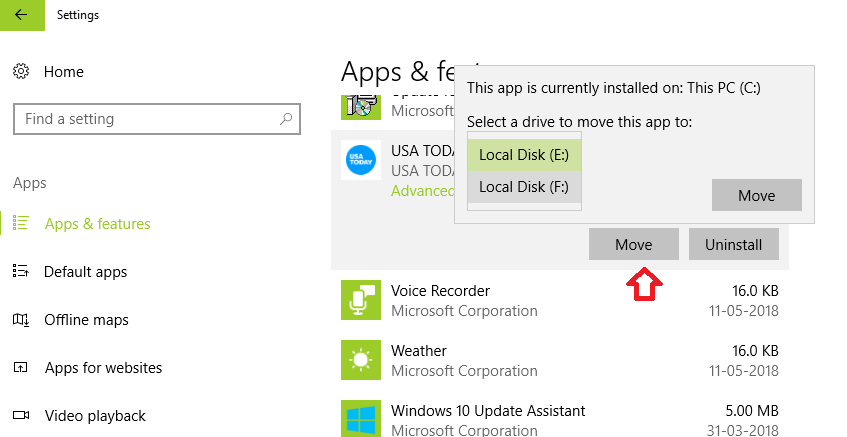Screen dimensions: 847x437
Task: Open Default apps section
Action: (x=85, y=271)
